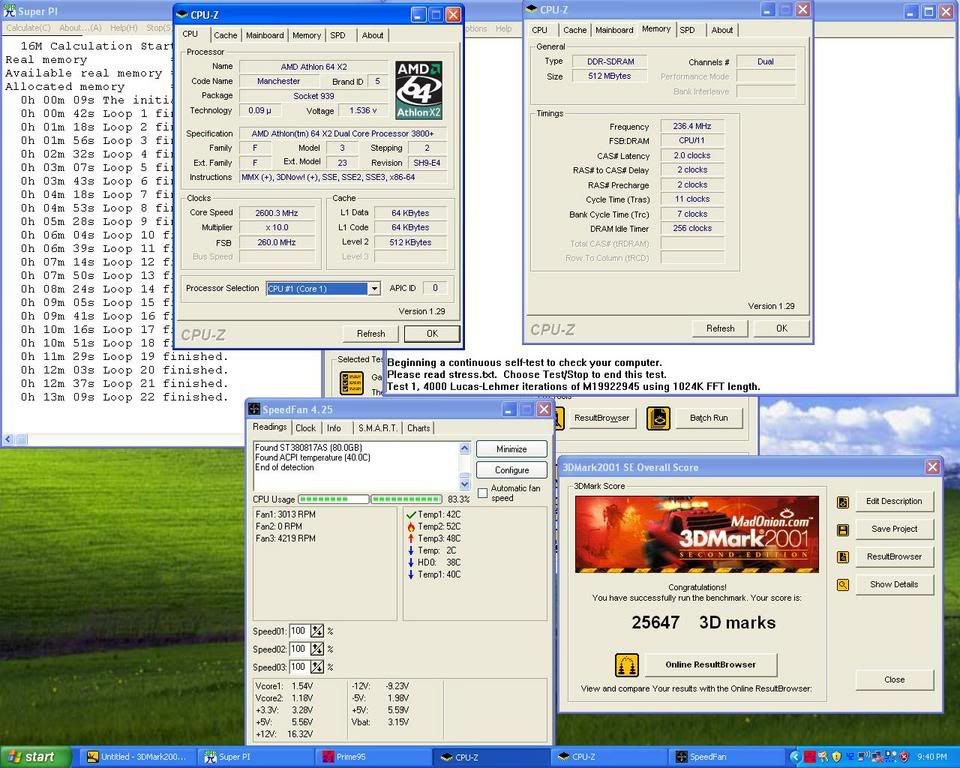The height and width of the screenshot is (768, 960).
Task: Click Refresh in the CPU-Z memory window
Action: [720, 328]
